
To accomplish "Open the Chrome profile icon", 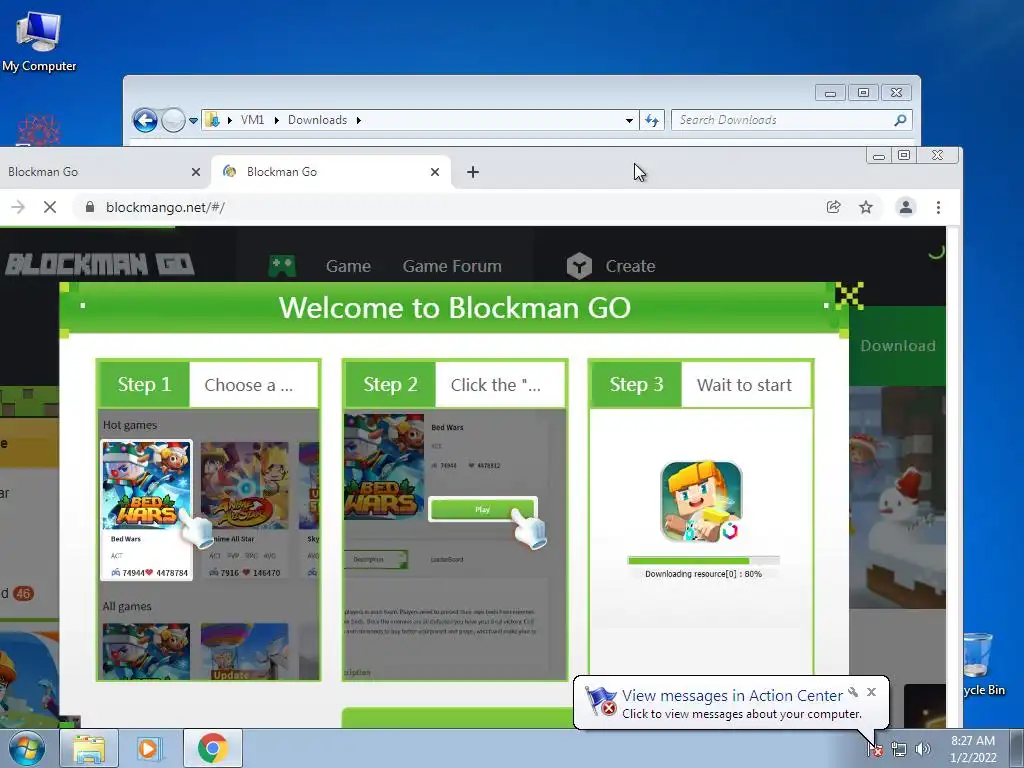I will 906,207.
